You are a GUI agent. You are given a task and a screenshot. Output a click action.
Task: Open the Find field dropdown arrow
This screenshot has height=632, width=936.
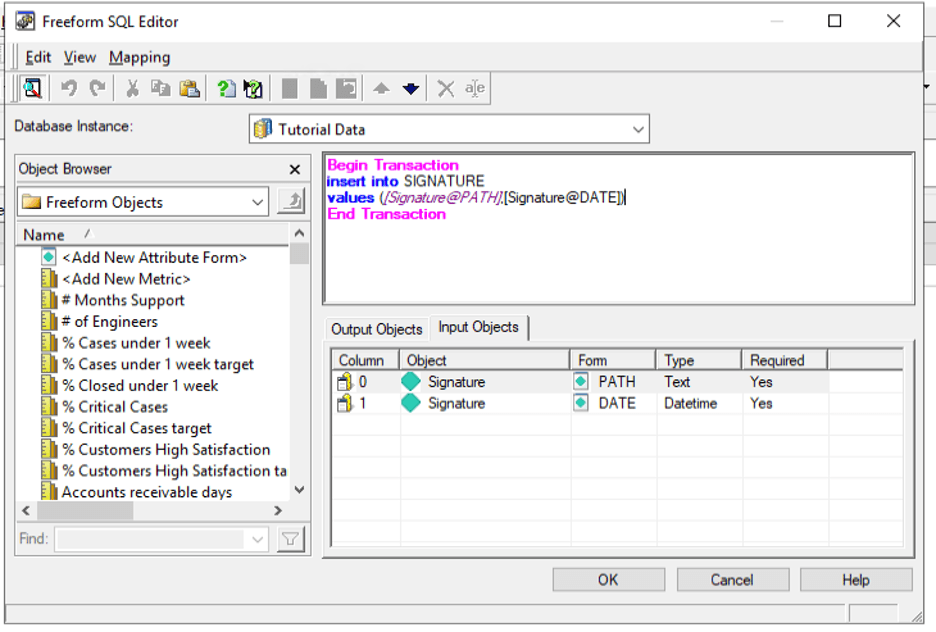point(258,539)
